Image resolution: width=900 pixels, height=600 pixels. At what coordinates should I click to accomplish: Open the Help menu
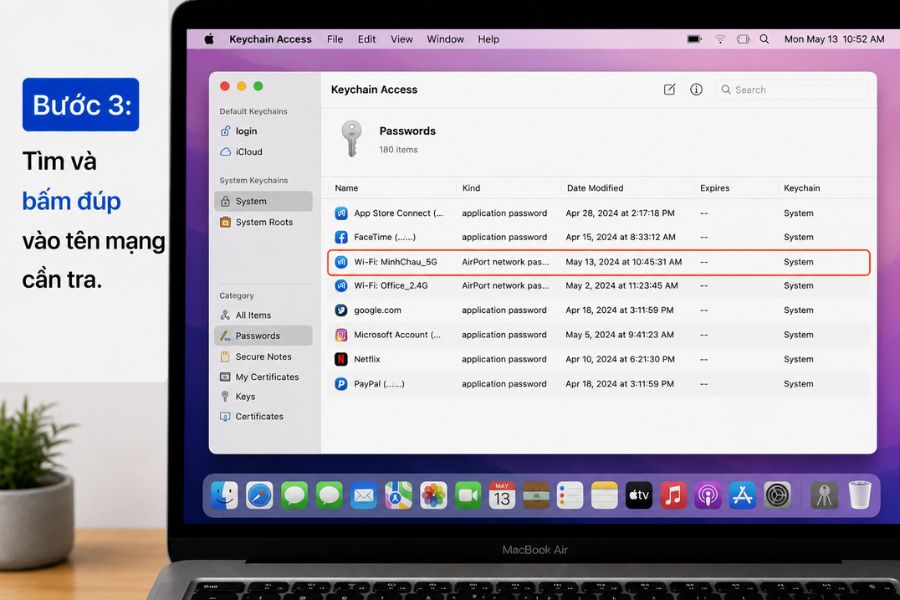tap(488, 39)
